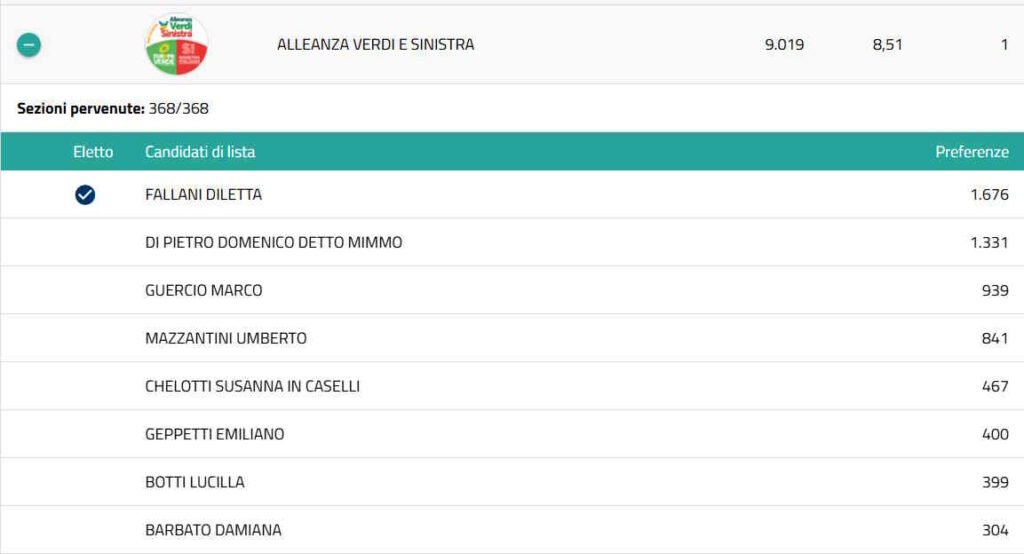The width and height of the screenshot is (1024, 554).
Task: Click the Sezioni pervenute 368/368 text
Action: (113, 109)
